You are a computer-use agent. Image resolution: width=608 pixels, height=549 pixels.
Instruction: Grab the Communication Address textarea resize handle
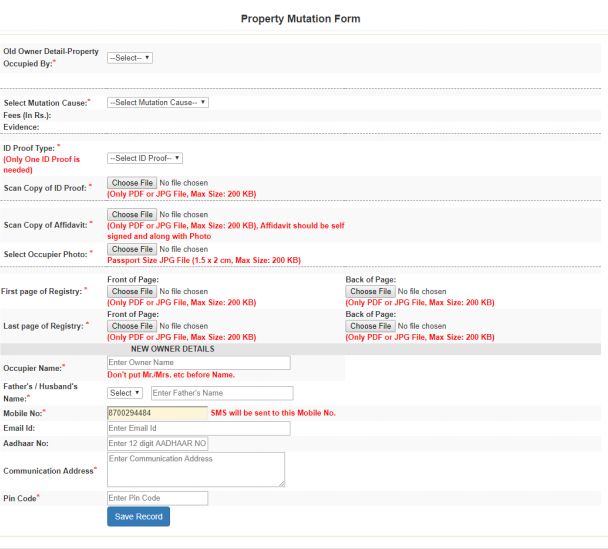(x=281, y=483)
